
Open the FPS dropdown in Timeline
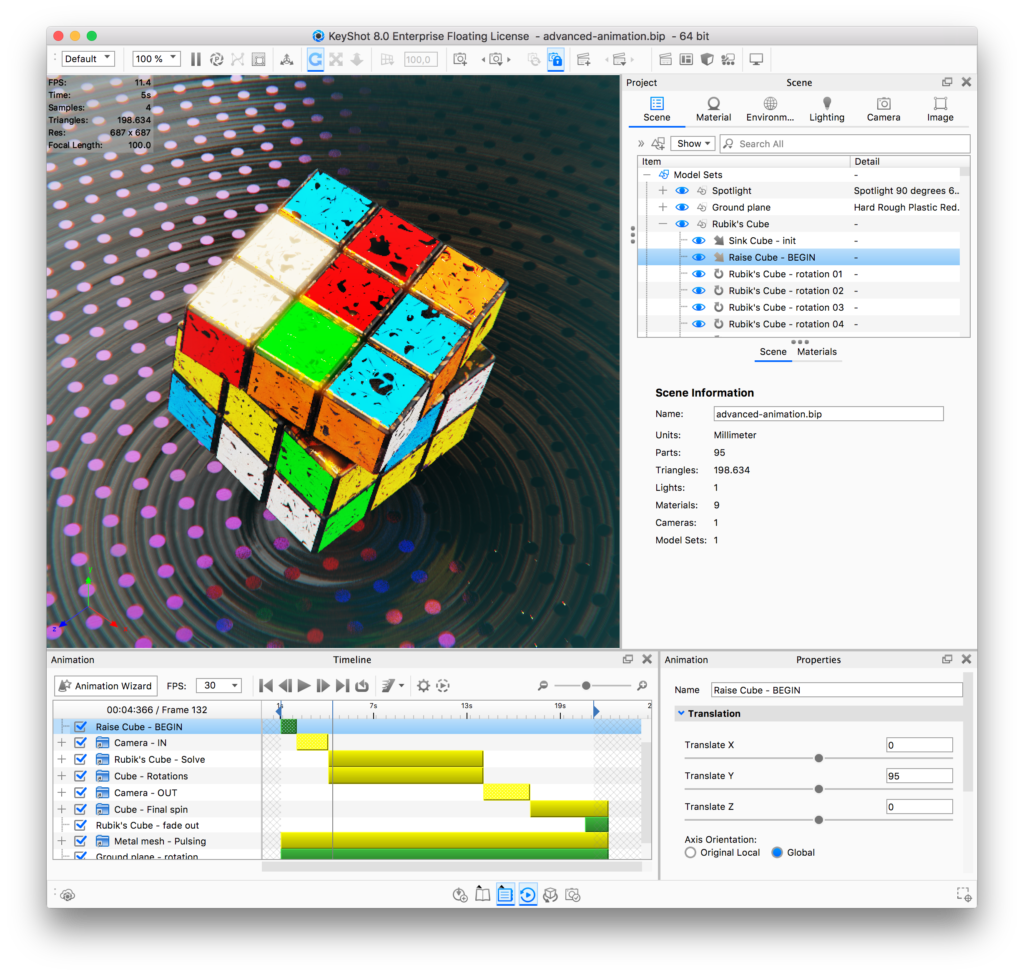click(x=218, y=686)
